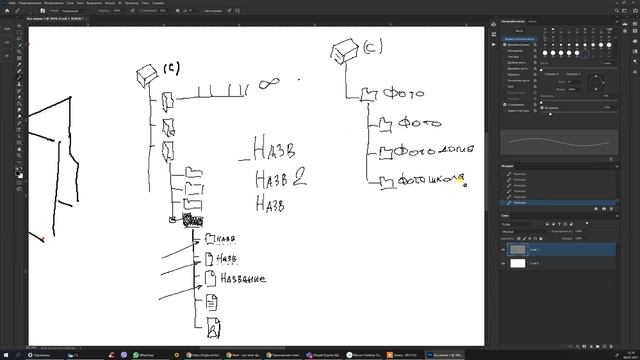Open the Файл menu
This screenshot has width=640, height=360.
click(12, 3)
